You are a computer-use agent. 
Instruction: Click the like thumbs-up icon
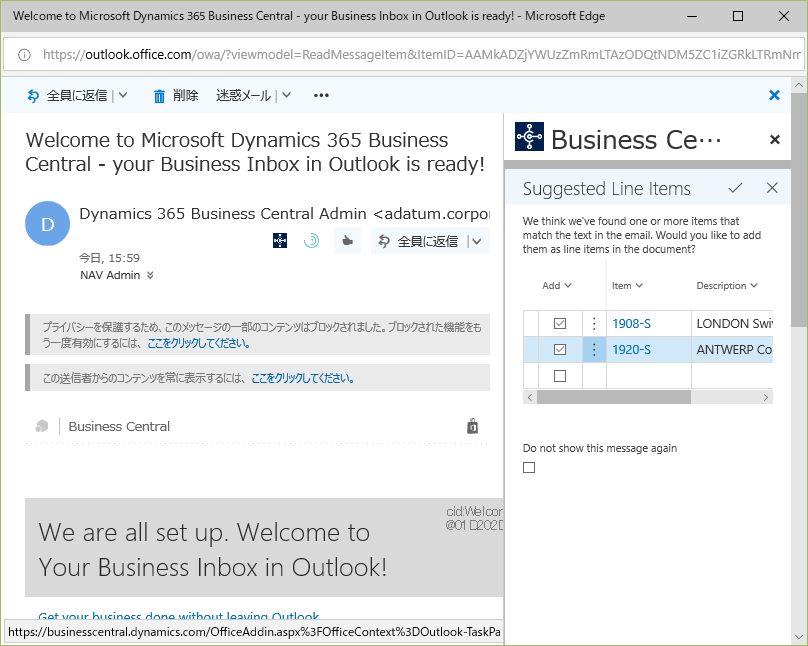point(347,241)
